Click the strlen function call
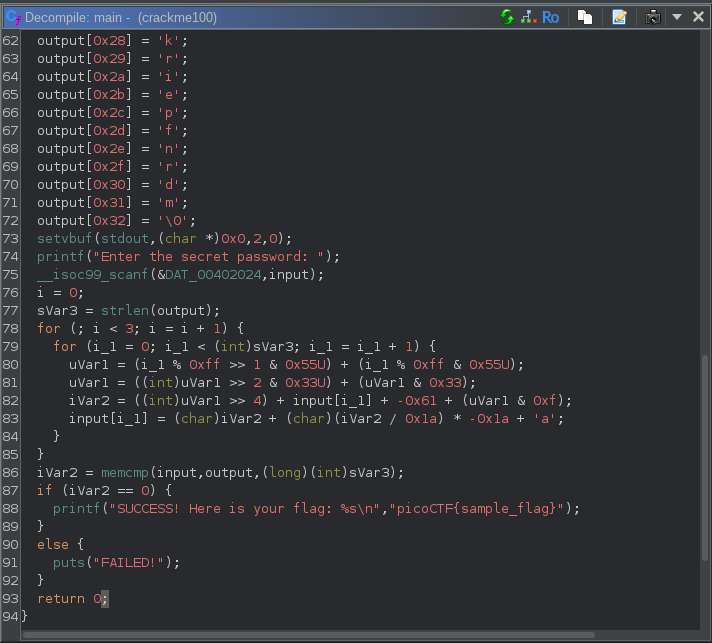 click(x=125, y=311)
